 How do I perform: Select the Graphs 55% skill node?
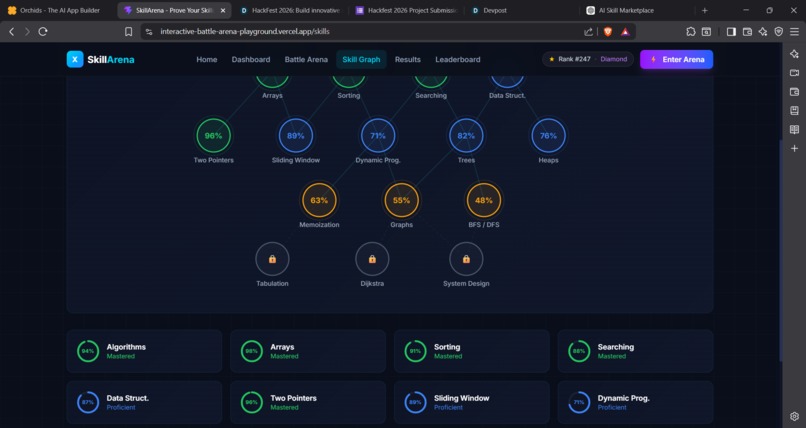click(x=401, y=200)
